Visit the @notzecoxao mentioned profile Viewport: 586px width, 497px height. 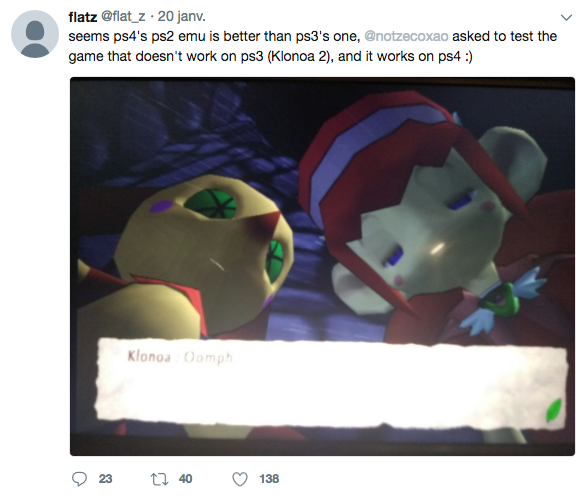click(x=406, y=36)
